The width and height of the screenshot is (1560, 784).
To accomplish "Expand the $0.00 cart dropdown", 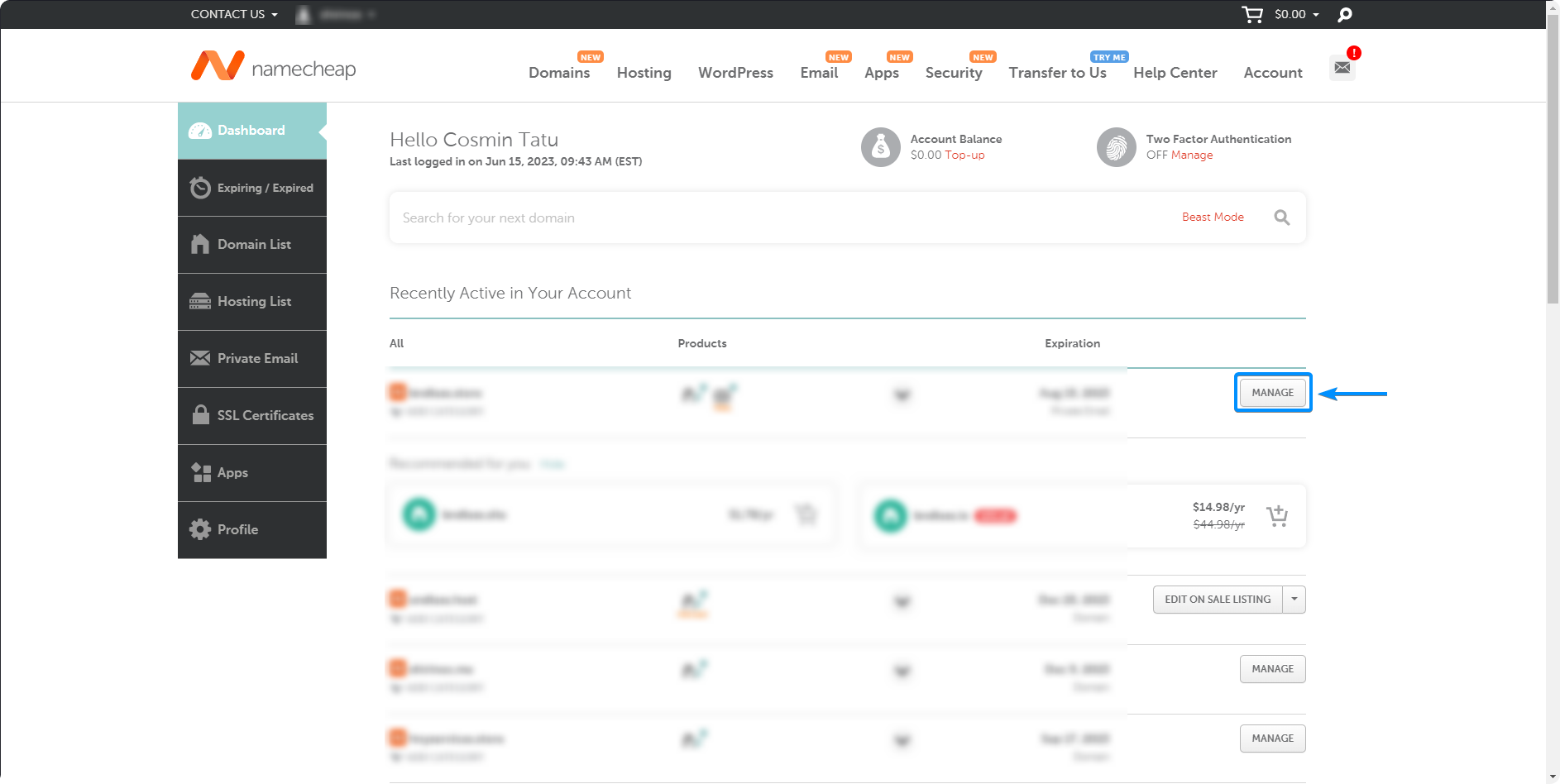I will tap(1296, 14).
